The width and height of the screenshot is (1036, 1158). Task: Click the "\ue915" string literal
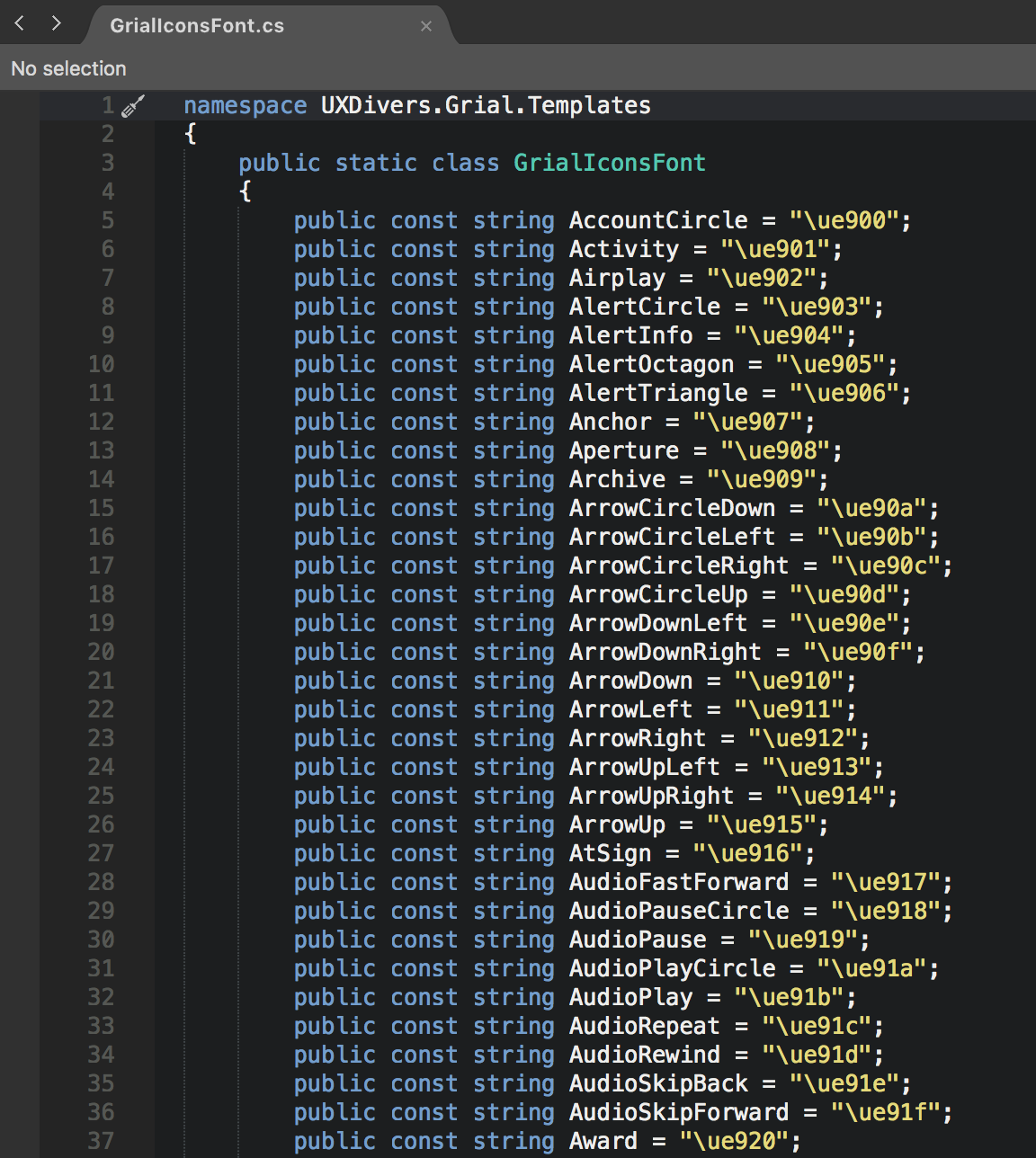point(762,824)
